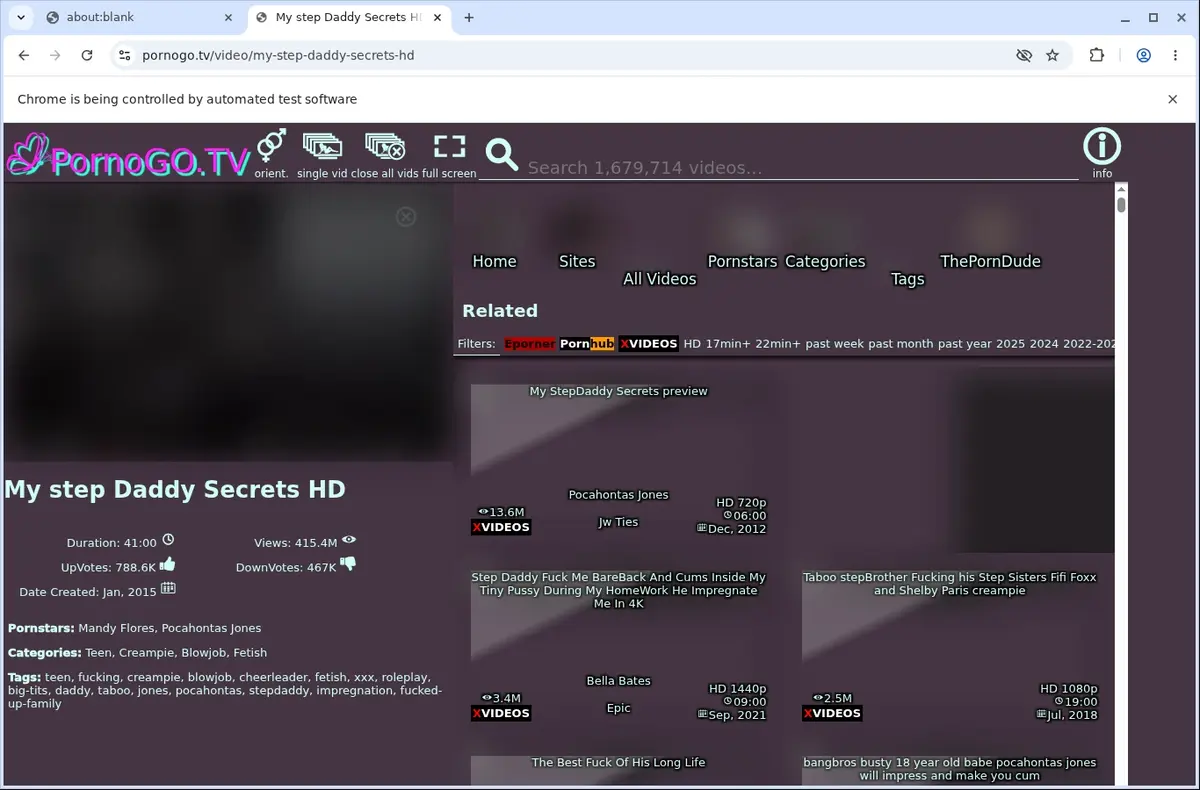Toggle the Pornhub source filter
This screenshot has height=790, width=1200.
tap(587, 343)
